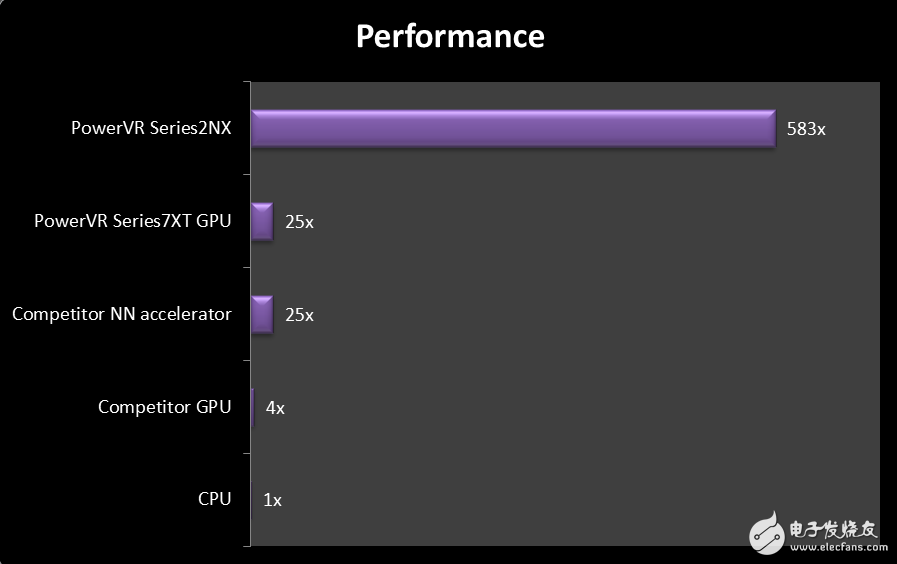
Task: Click the Competitor NN accelerator label
Action: [121, 314]
